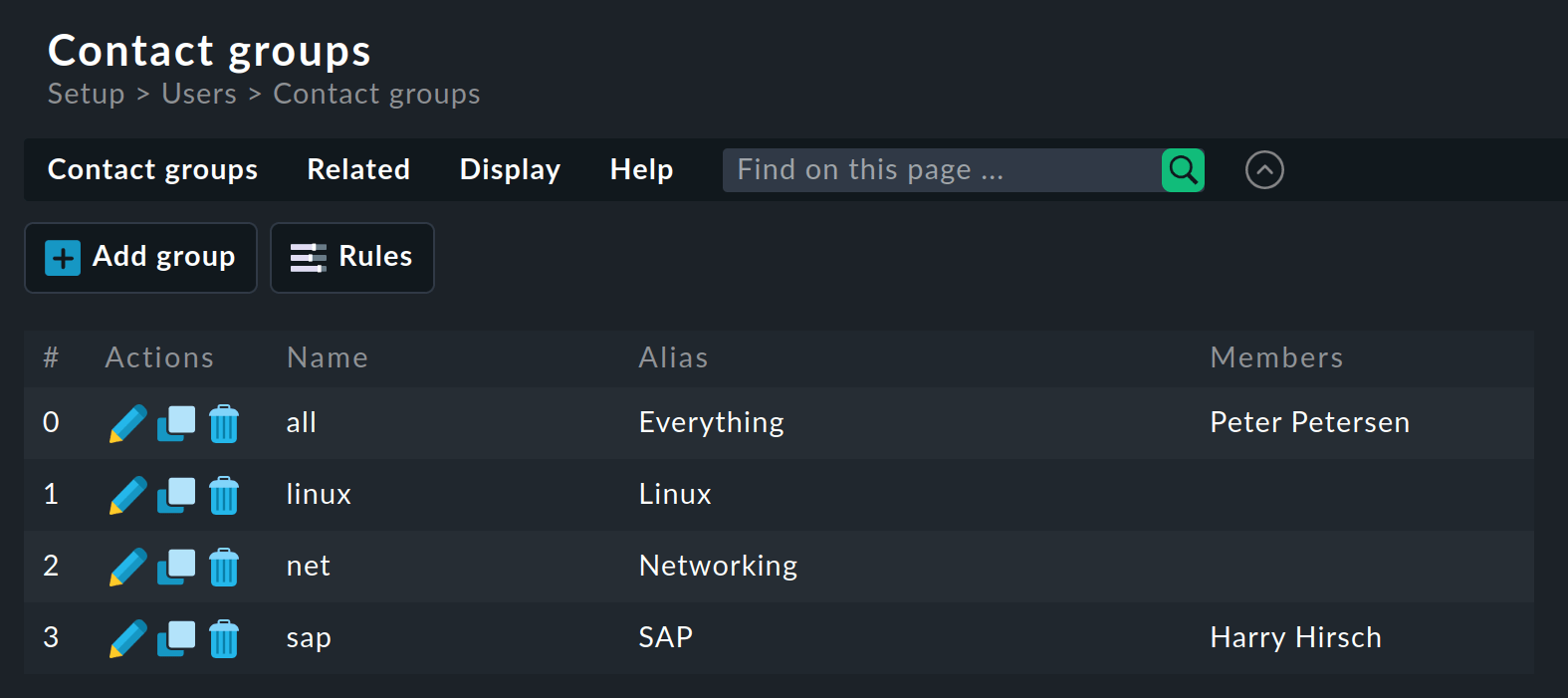This screenshot has height=698, width=1568.
Task: Open the Related menu
Action: pyautogui.click(x=358, y=169)
